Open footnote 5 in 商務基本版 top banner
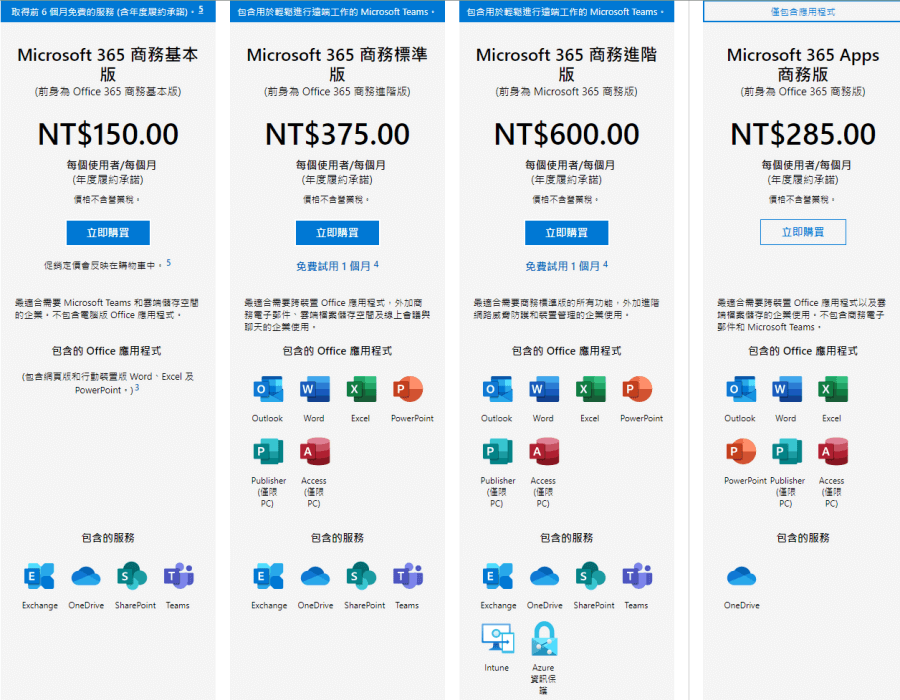Viewport: 900px width, 700px height. click(201, 9)
